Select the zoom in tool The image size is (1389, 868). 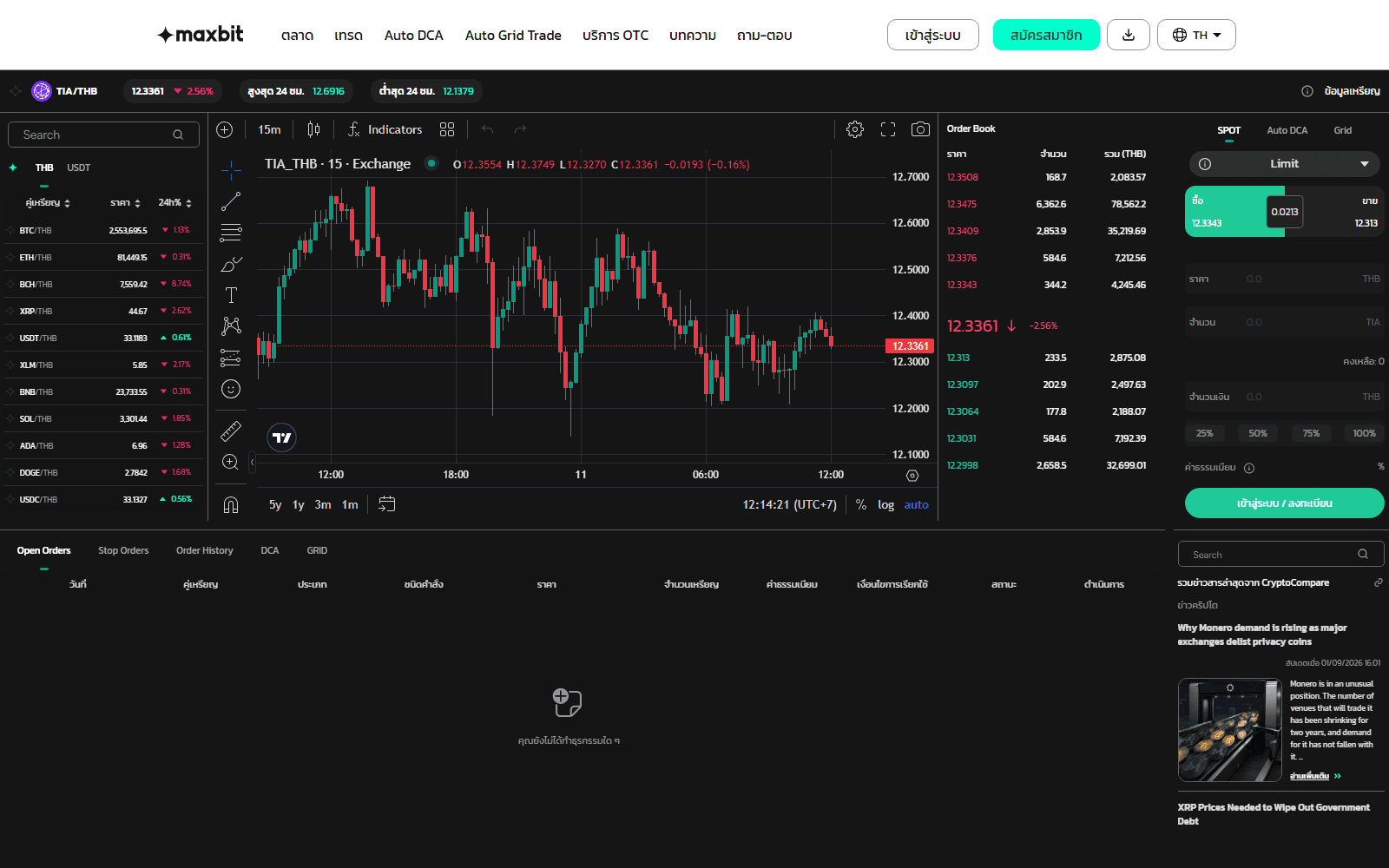click(231, 462)
